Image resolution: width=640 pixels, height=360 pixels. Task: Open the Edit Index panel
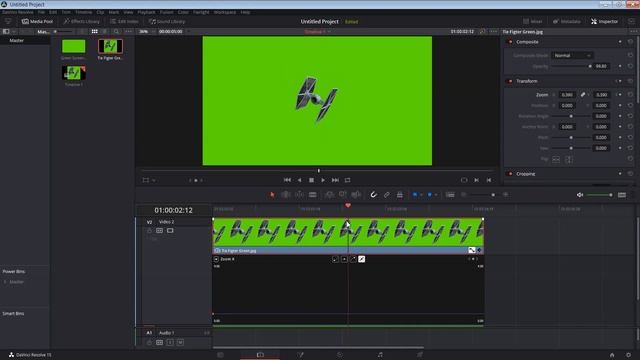tap(124, 21)
